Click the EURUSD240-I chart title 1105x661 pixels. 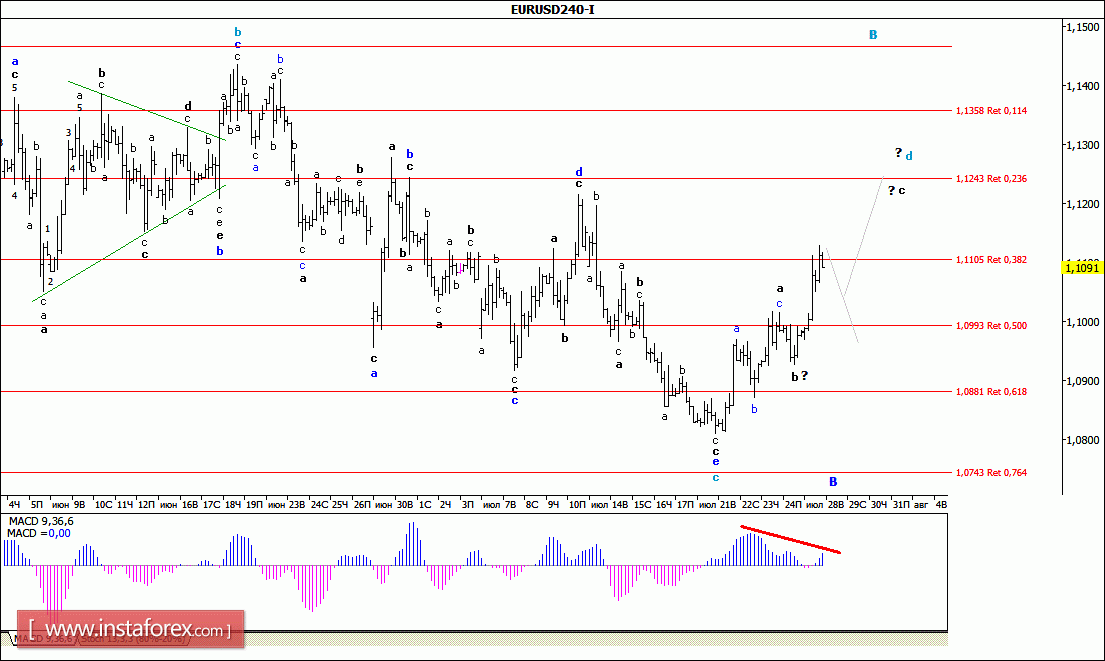click(552, 9)
